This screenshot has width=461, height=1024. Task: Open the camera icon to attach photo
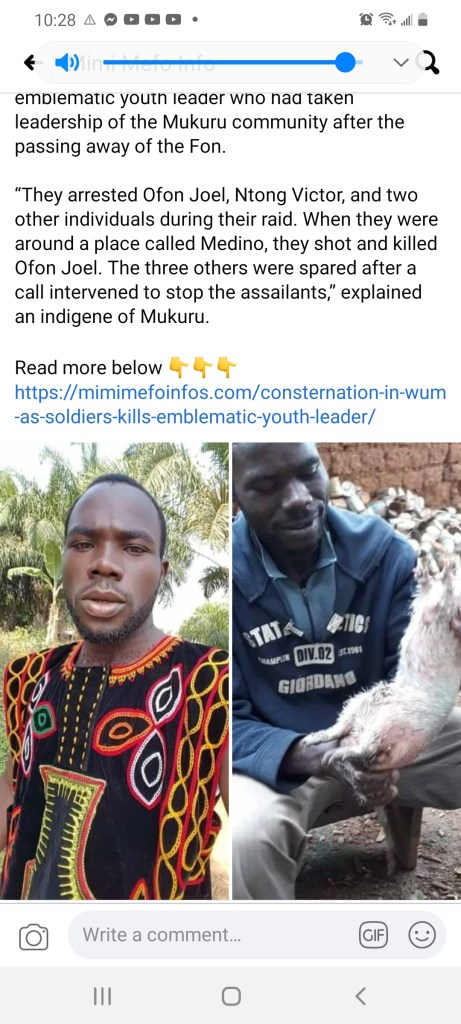pos(33,937)
